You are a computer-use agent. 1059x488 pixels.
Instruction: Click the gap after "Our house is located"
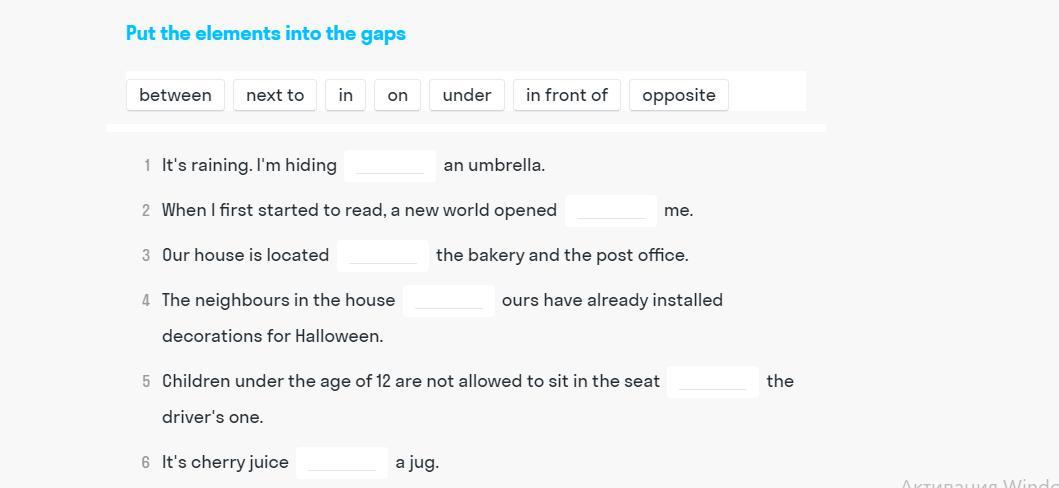383,255
